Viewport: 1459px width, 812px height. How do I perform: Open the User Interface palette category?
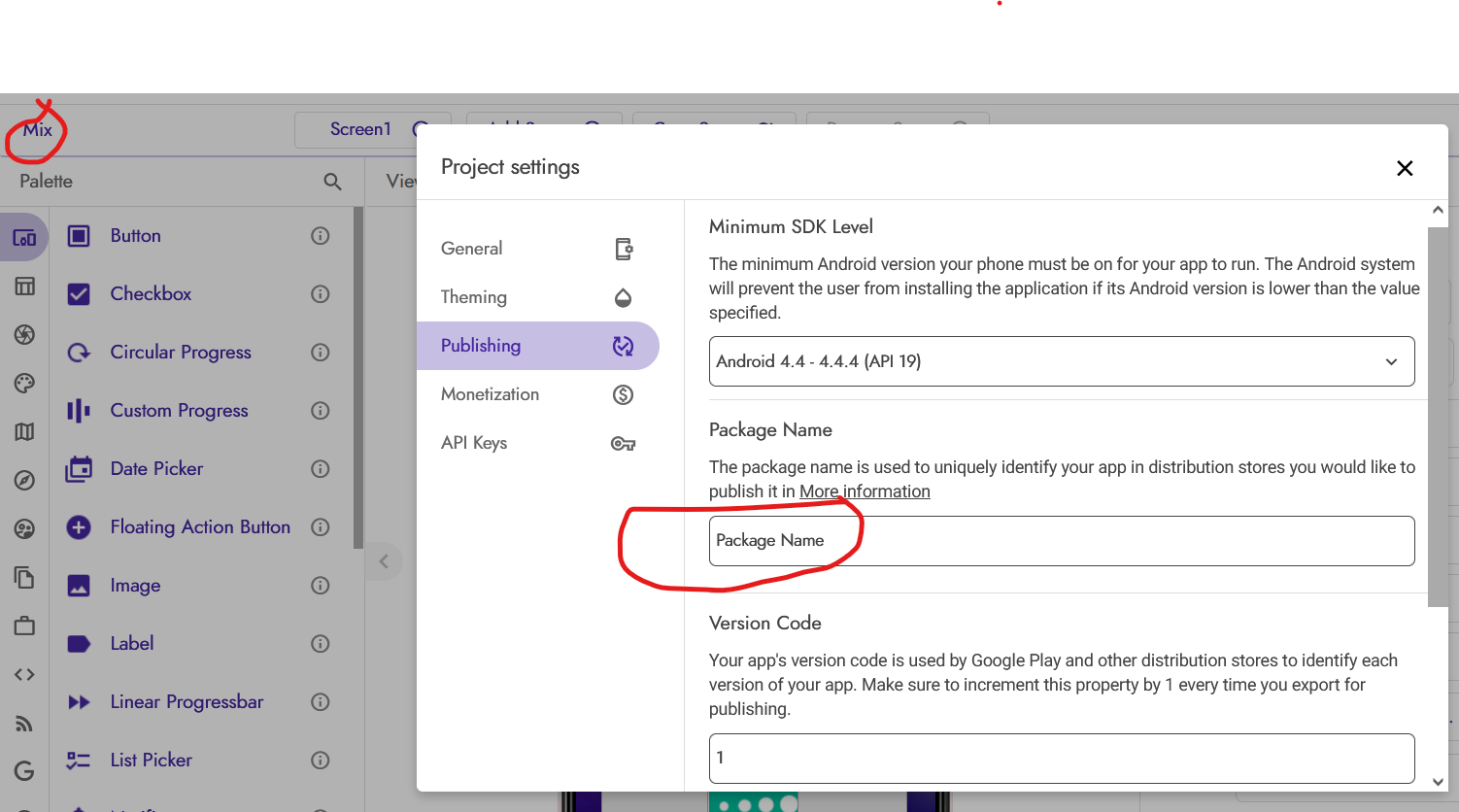coord(24,237)
